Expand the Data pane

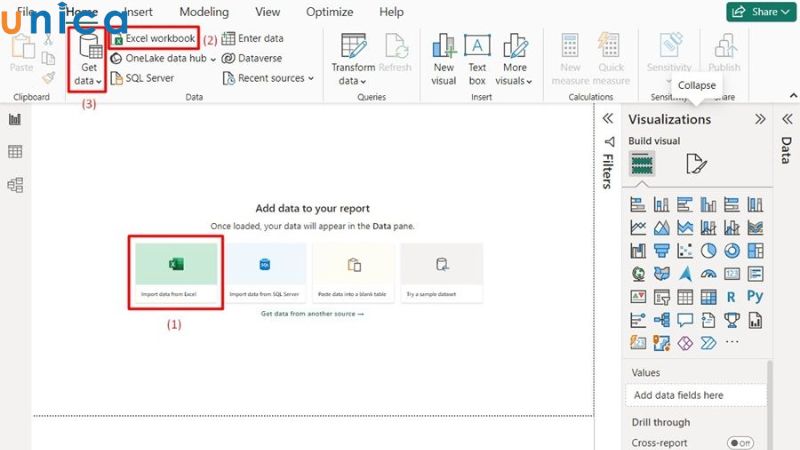(x=787, y=119)
